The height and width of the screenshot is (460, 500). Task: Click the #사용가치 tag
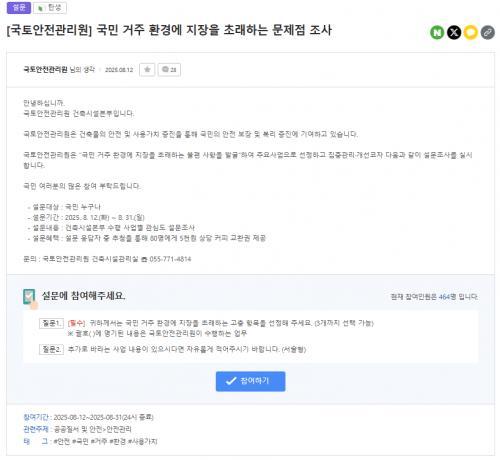pyautogui.click(x=142, y=441)
